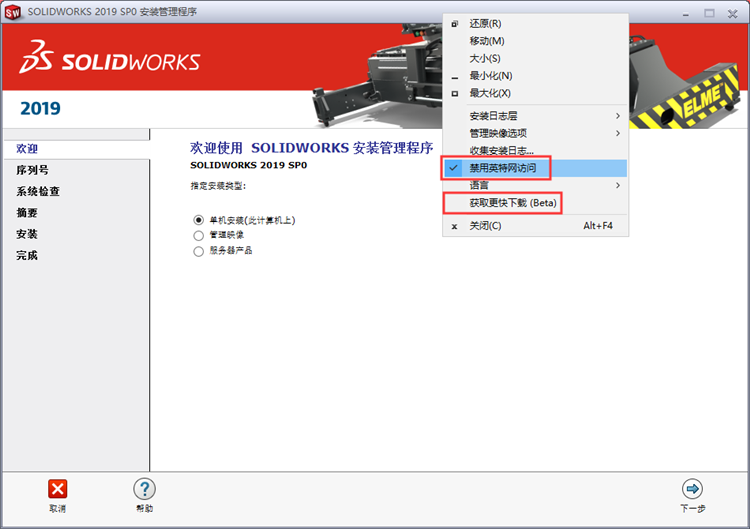
Task: Open the 欢迎 step in sidebar
Action: coord(27,149)
